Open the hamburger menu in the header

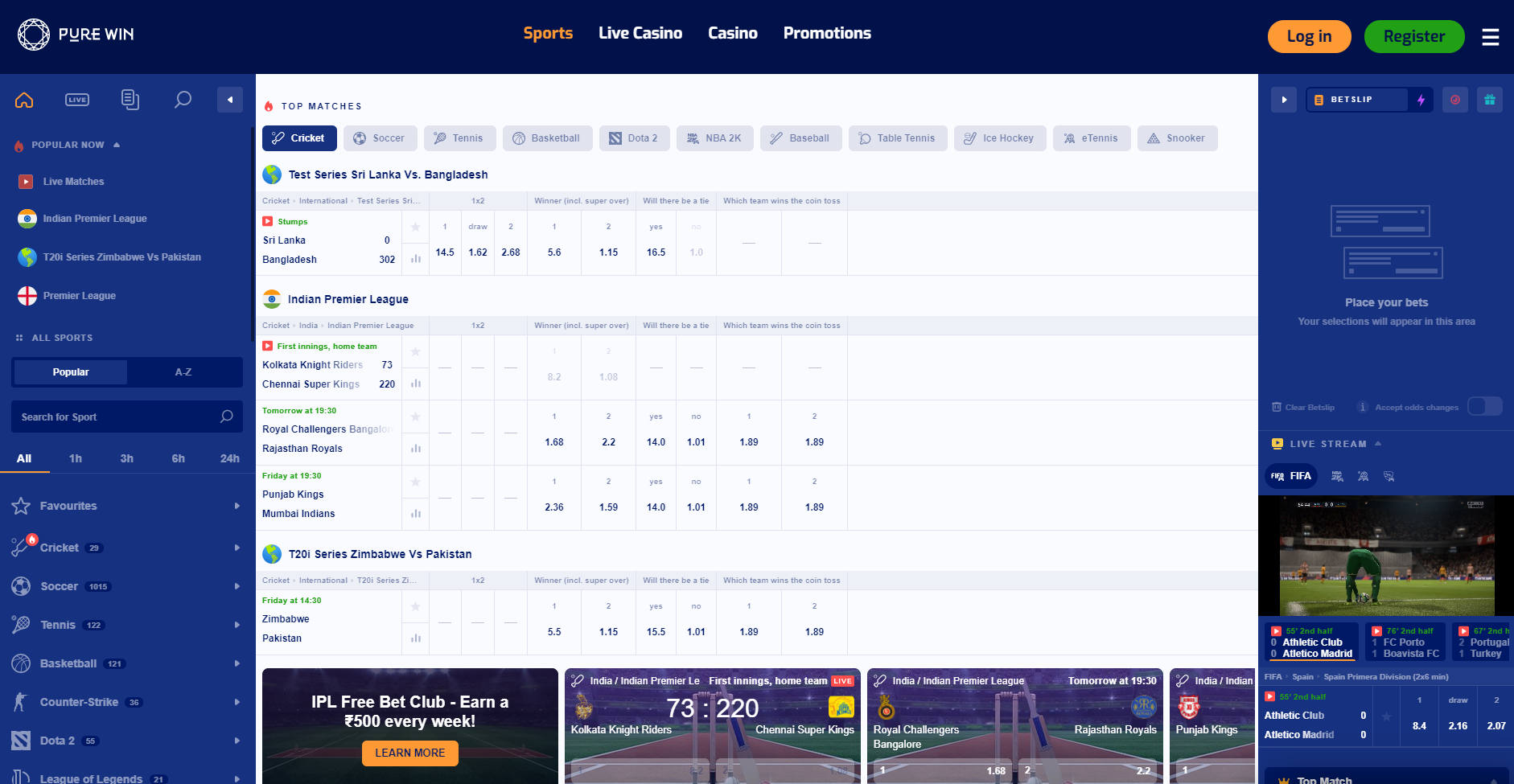pos(1491,37)
